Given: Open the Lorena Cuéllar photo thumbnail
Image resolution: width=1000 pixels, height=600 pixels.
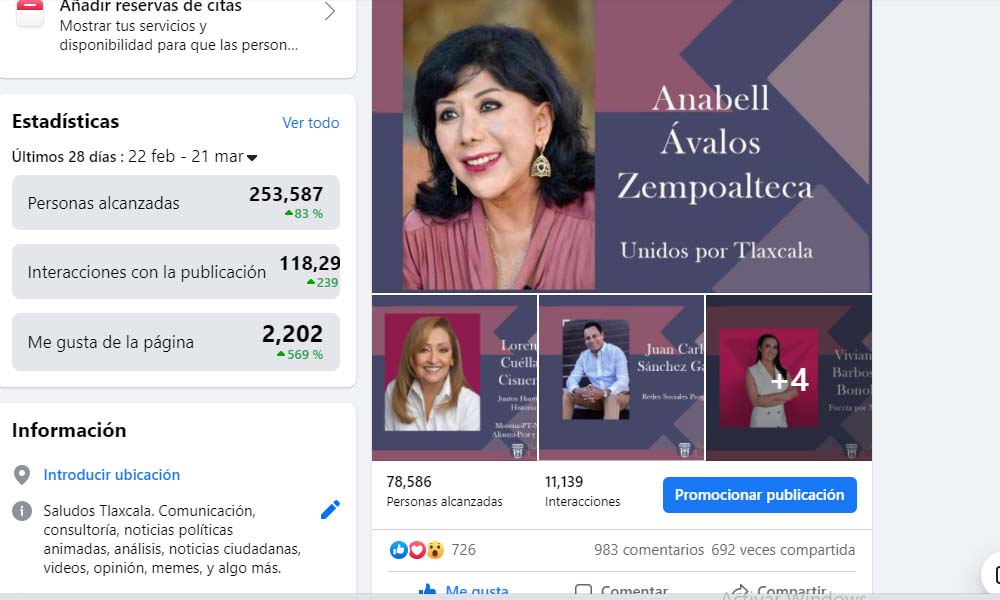Looking at the screenshot, I should pyautogui.click(x=454, y=377).
